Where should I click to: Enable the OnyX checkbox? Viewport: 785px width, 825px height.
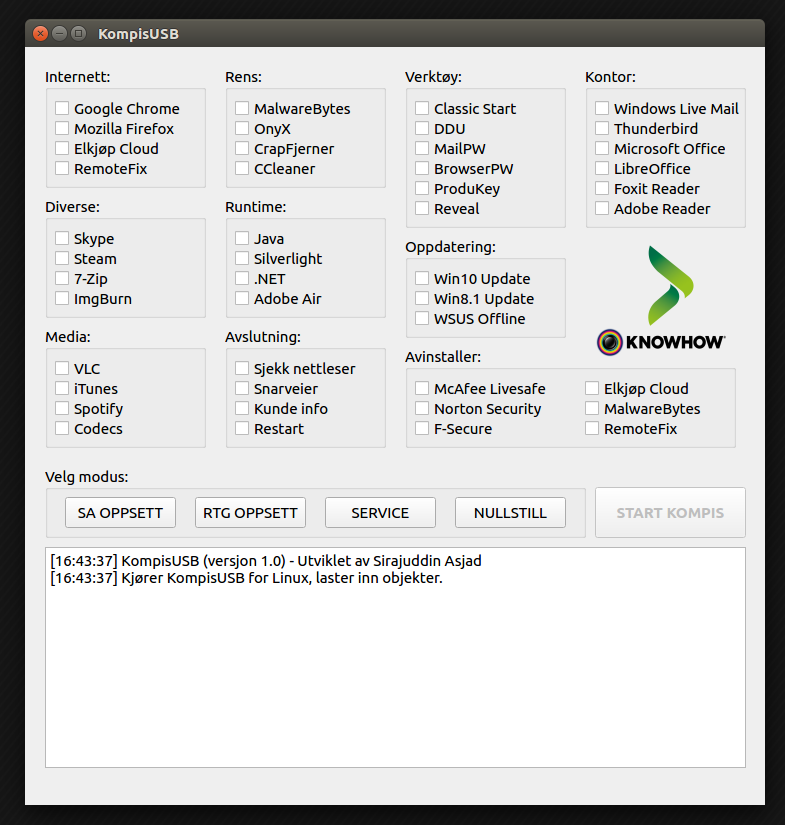click(x=242, y=128)
